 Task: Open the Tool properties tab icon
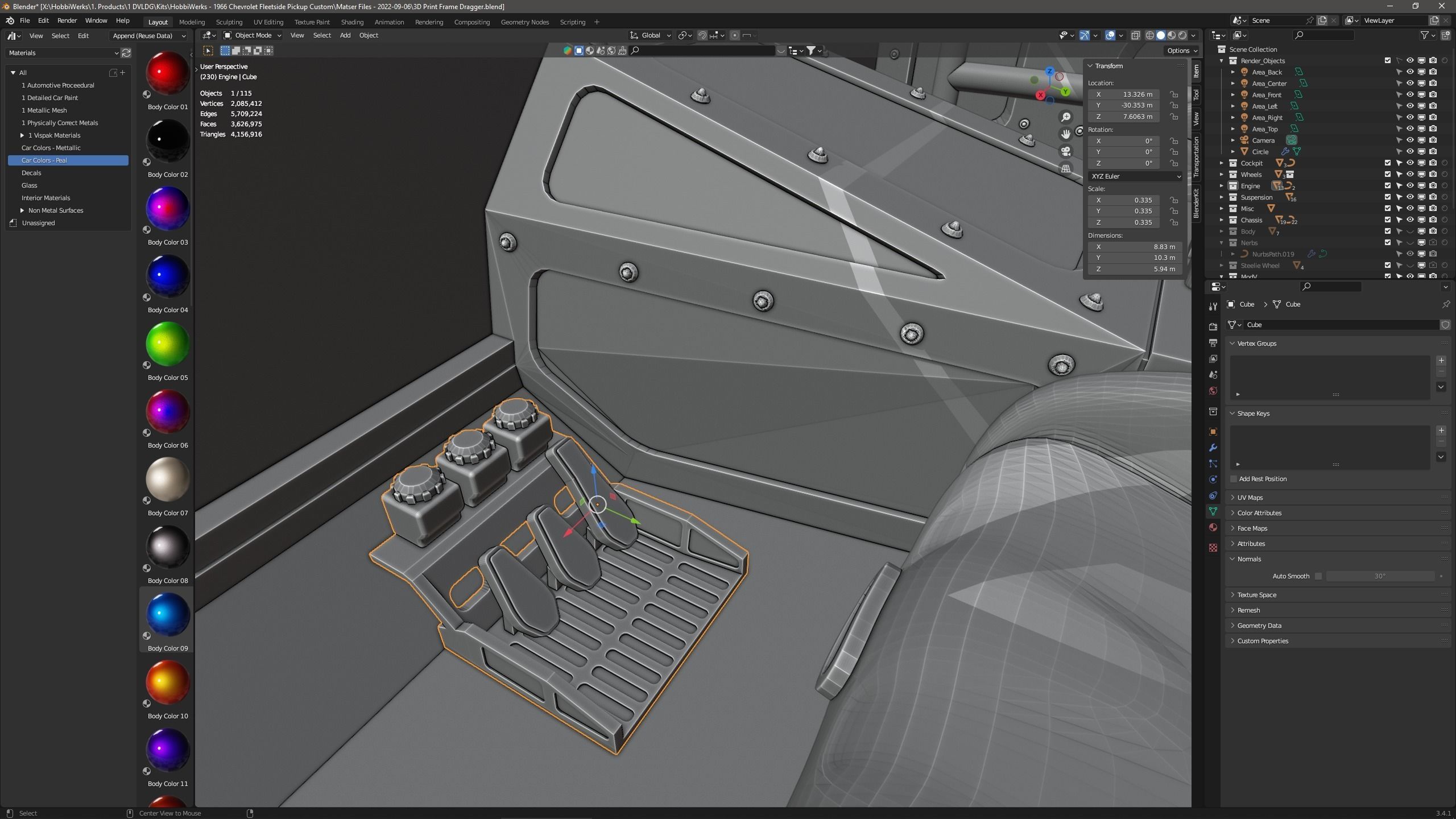[1213, 307]
